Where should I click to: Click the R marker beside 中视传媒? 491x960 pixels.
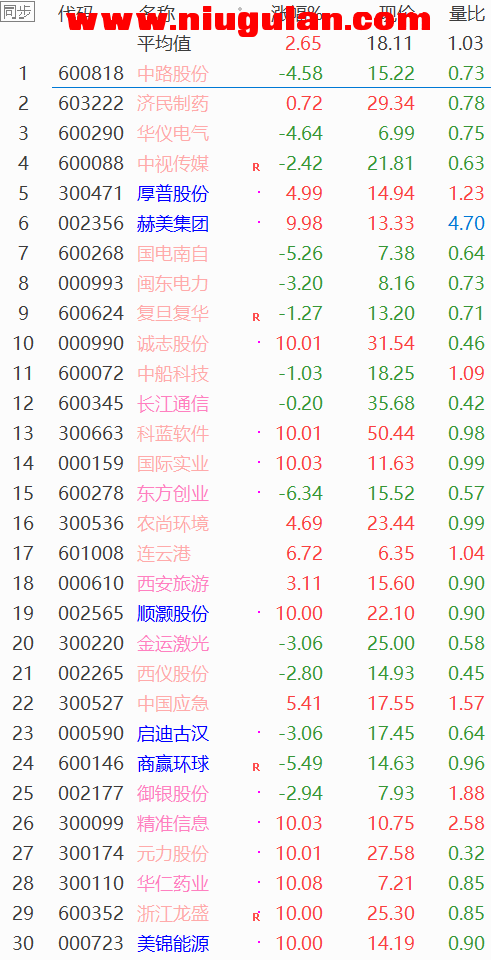[257, 167]
